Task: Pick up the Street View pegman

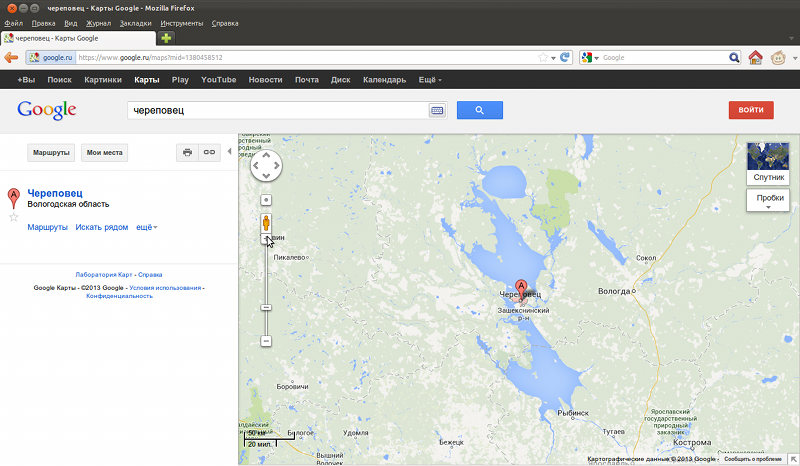Action: [266, 223]
